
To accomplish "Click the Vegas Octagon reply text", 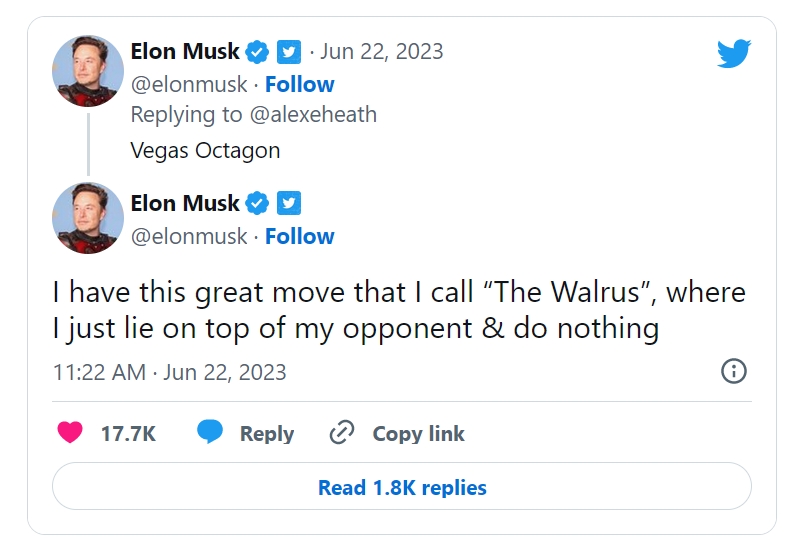I will [x=205, y=151].
